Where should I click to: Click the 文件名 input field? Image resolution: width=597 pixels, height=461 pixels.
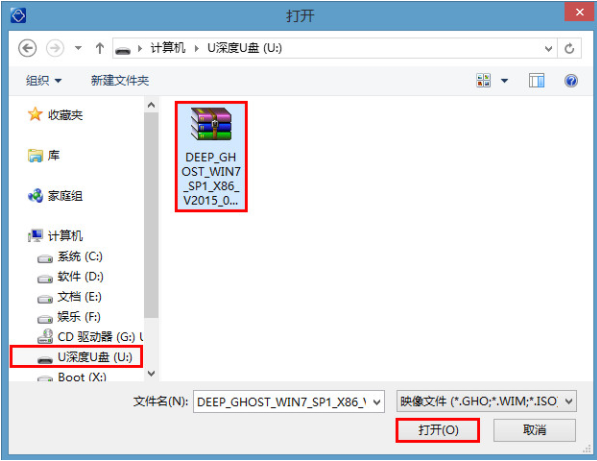[x=289, y=402]
